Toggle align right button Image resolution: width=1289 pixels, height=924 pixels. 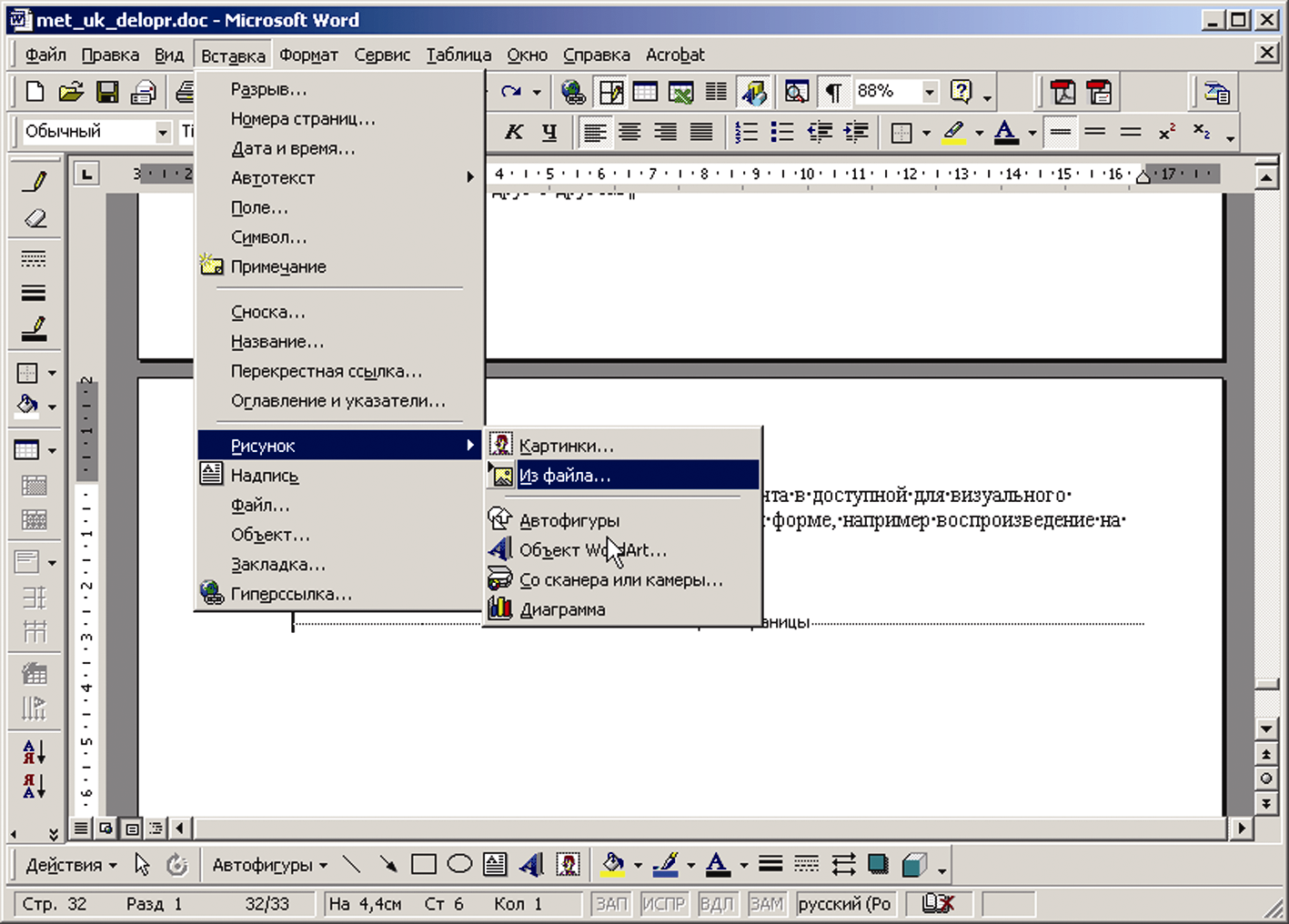coord(665,133)
